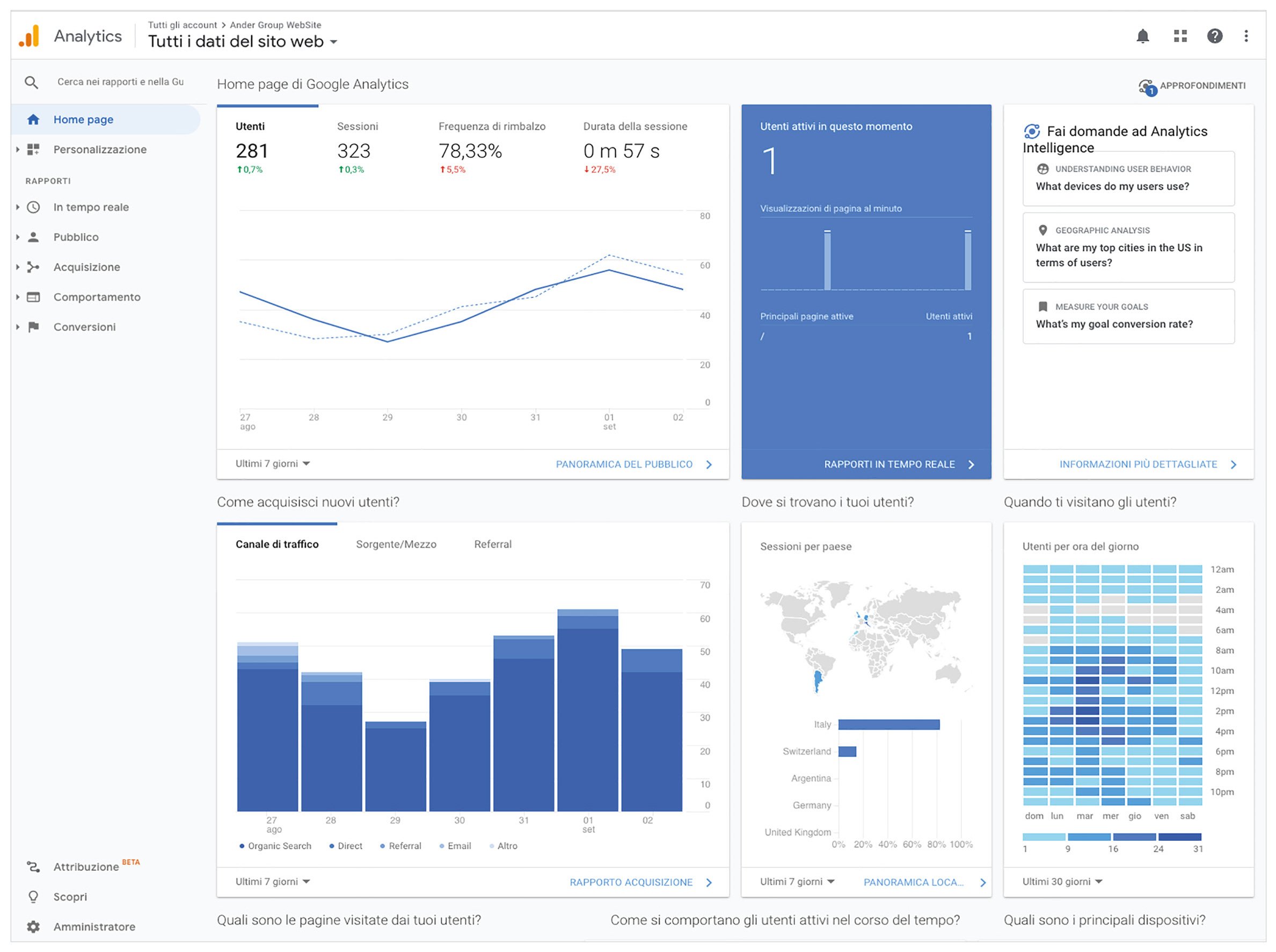The height and width of the screenshot is (952, 1276).
Task: Click the world map in Sessioni per paese
Action: click(x=865, y=637)
